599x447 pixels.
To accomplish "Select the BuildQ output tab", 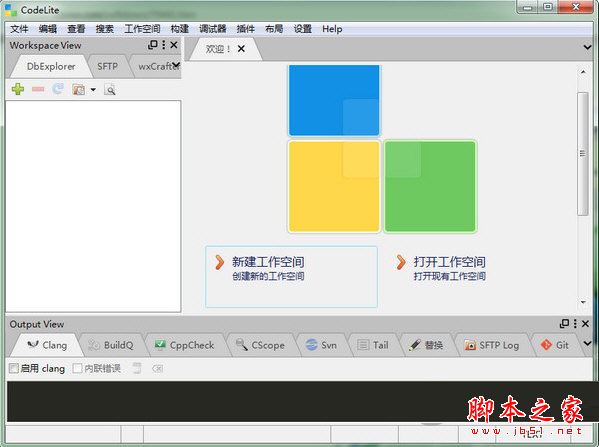I will [111, 345].
